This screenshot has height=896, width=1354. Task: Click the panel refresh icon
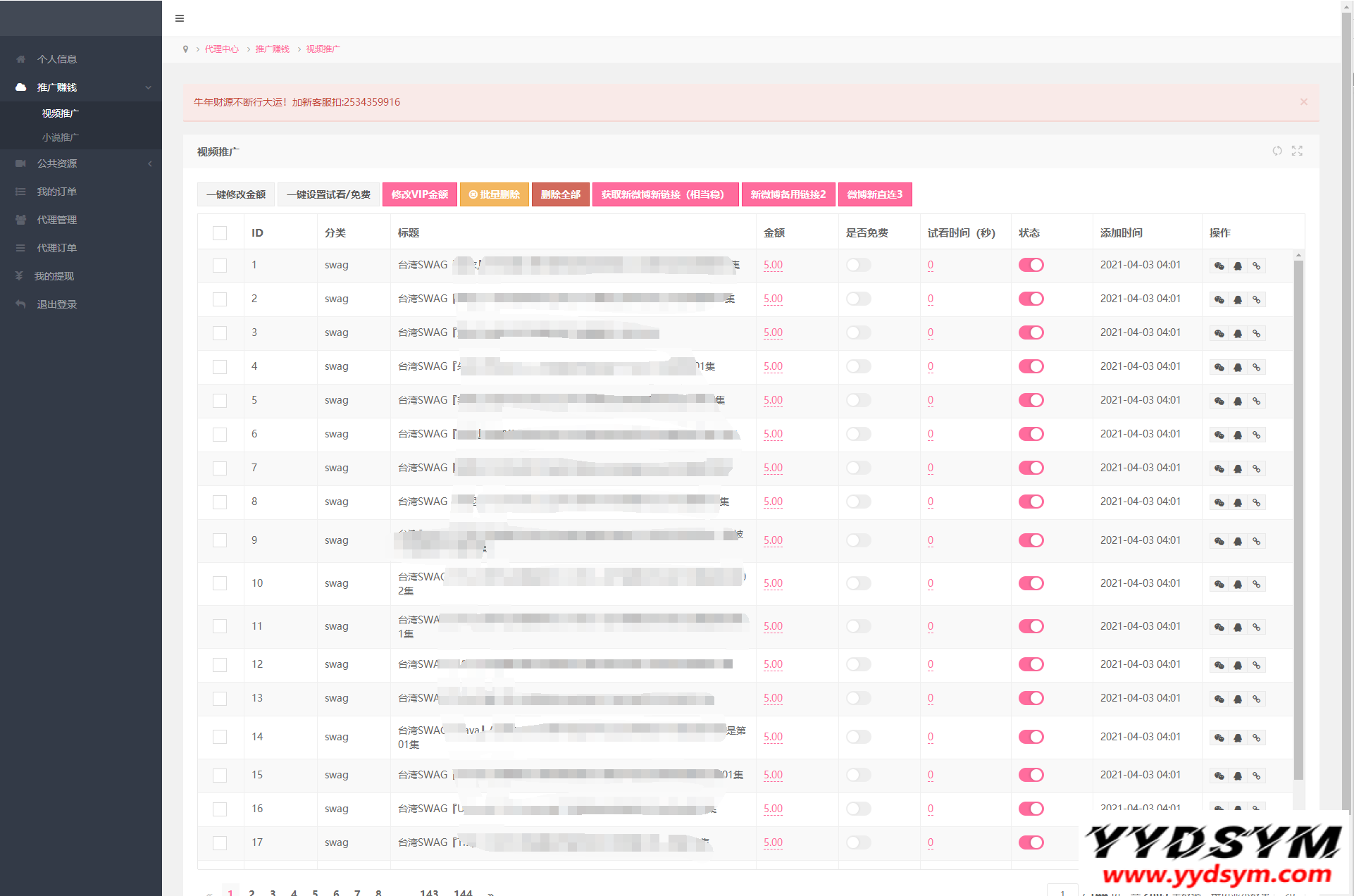tap(1277, 151)
